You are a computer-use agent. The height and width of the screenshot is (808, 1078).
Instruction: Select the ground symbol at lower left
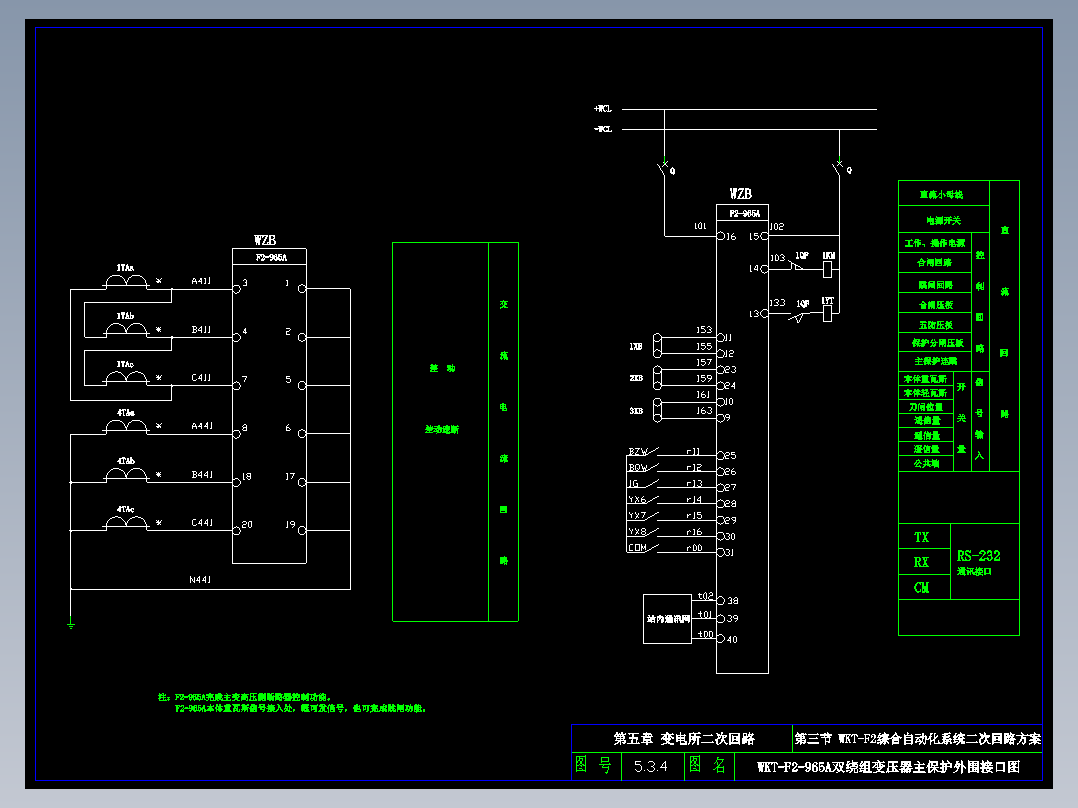pos(70,625)
